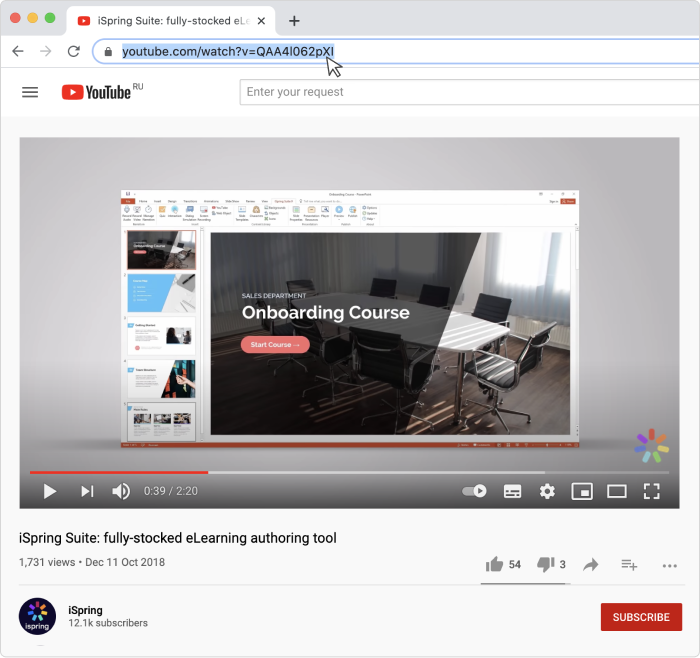Switch to miniplayer mode
This screenshot has width=700, height=658.
(582, 491)
